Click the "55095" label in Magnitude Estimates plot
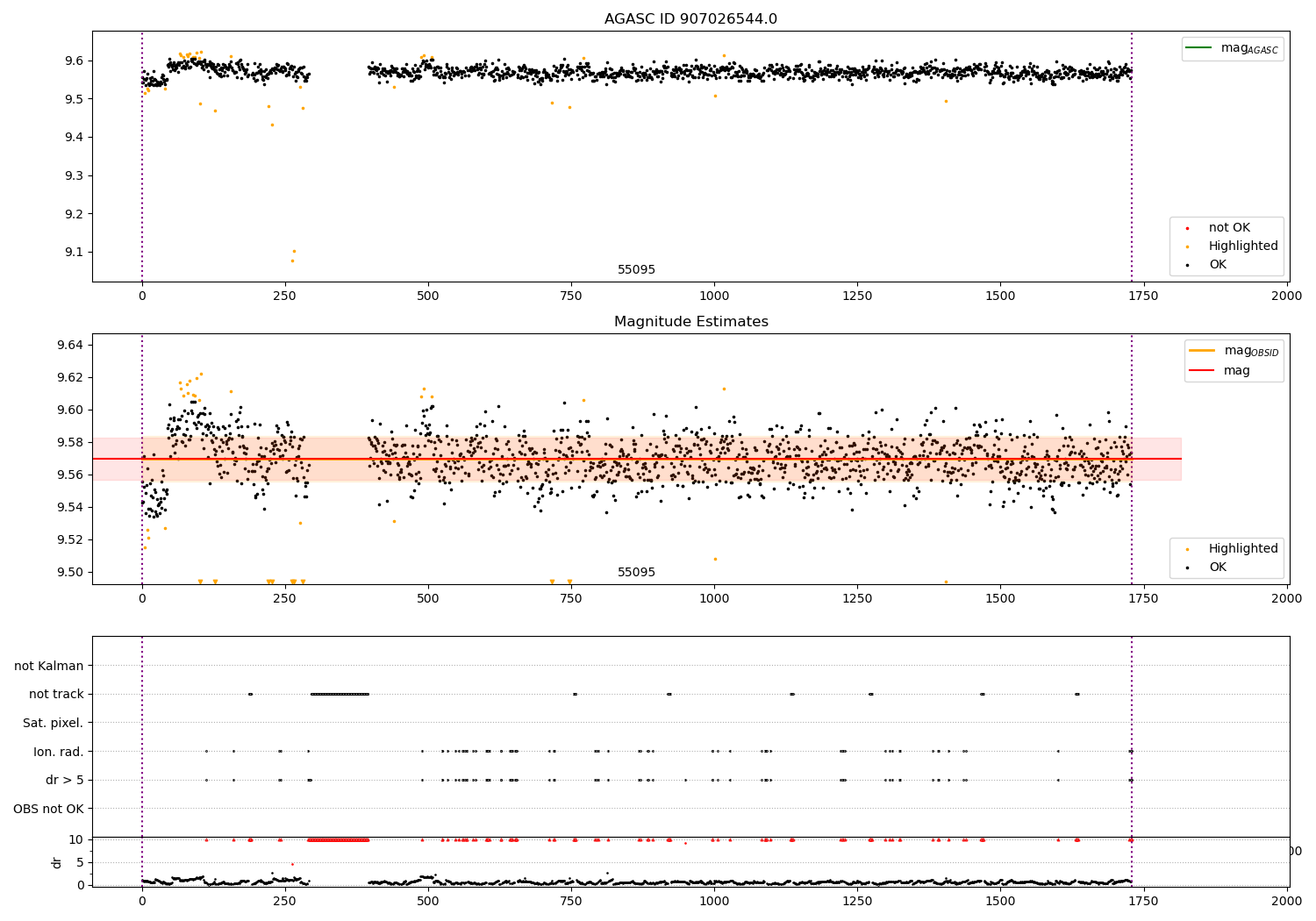This screenshot has width=1316, height=921. 636,573
